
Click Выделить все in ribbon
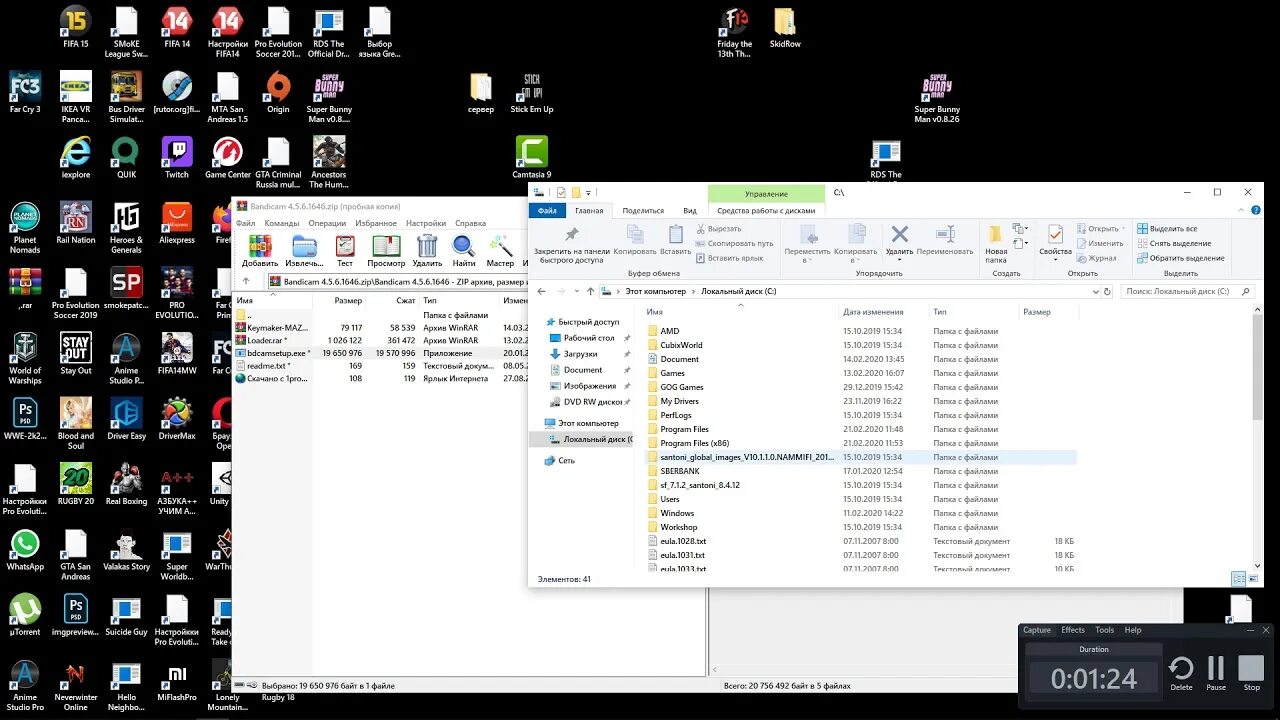(1167, 229)
